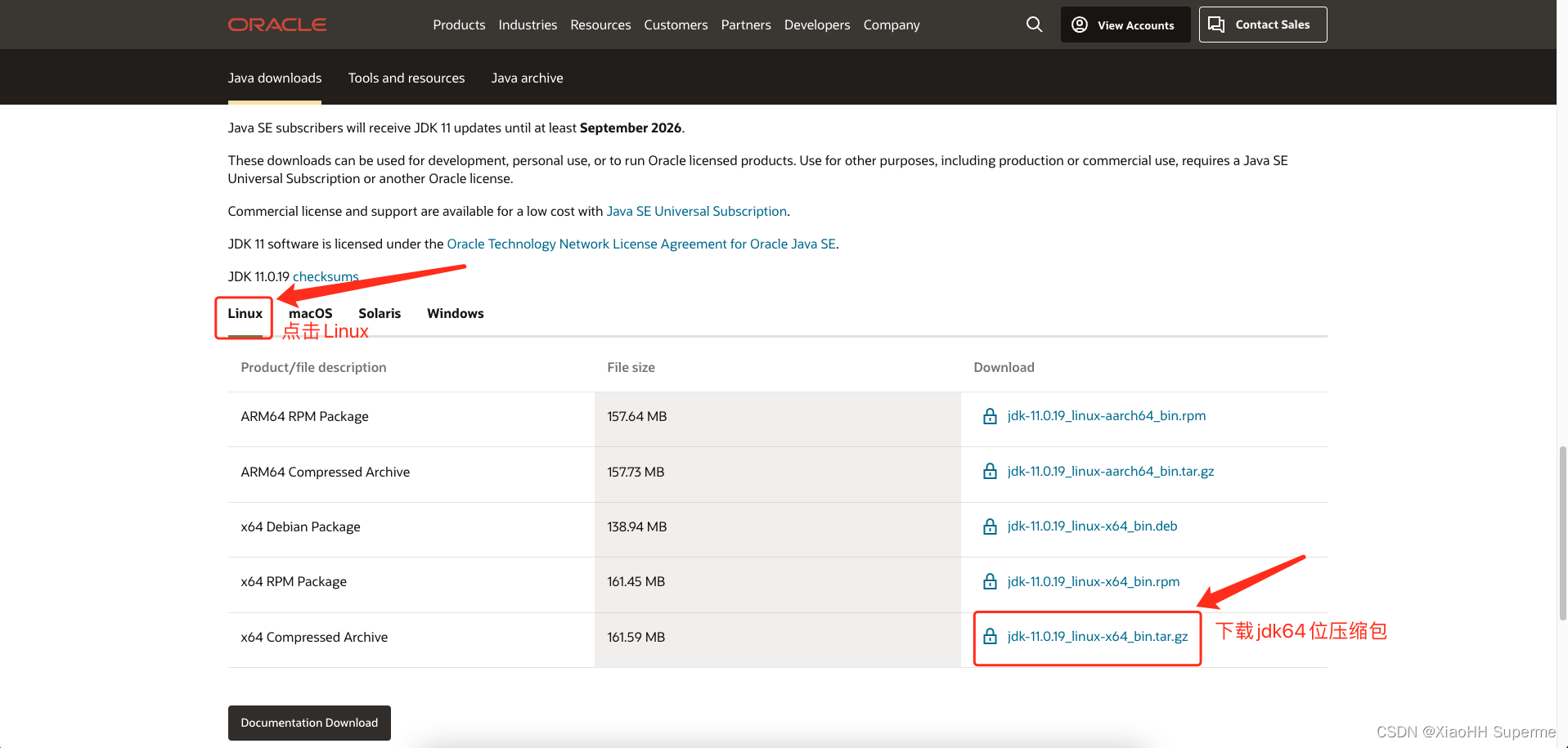This screenshot has width=1568, height=748.
Task: Open the Industries menu
Action: [528, 25]
